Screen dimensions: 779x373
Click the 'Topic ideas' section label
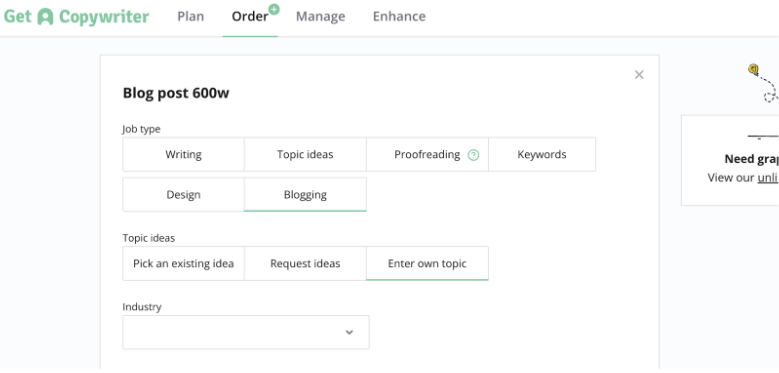point(149,238)
